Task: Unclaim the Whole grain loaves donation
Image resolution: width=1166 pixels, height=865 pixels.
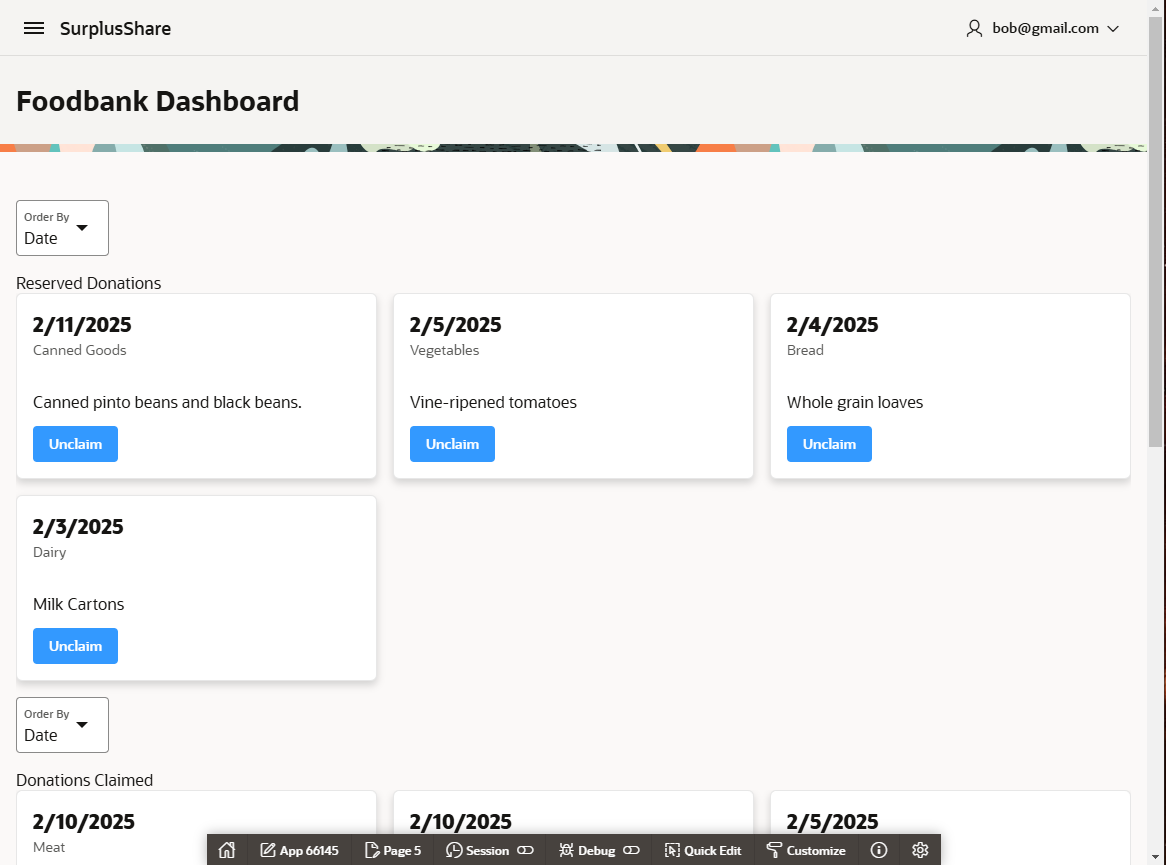Action: point(829,444)
